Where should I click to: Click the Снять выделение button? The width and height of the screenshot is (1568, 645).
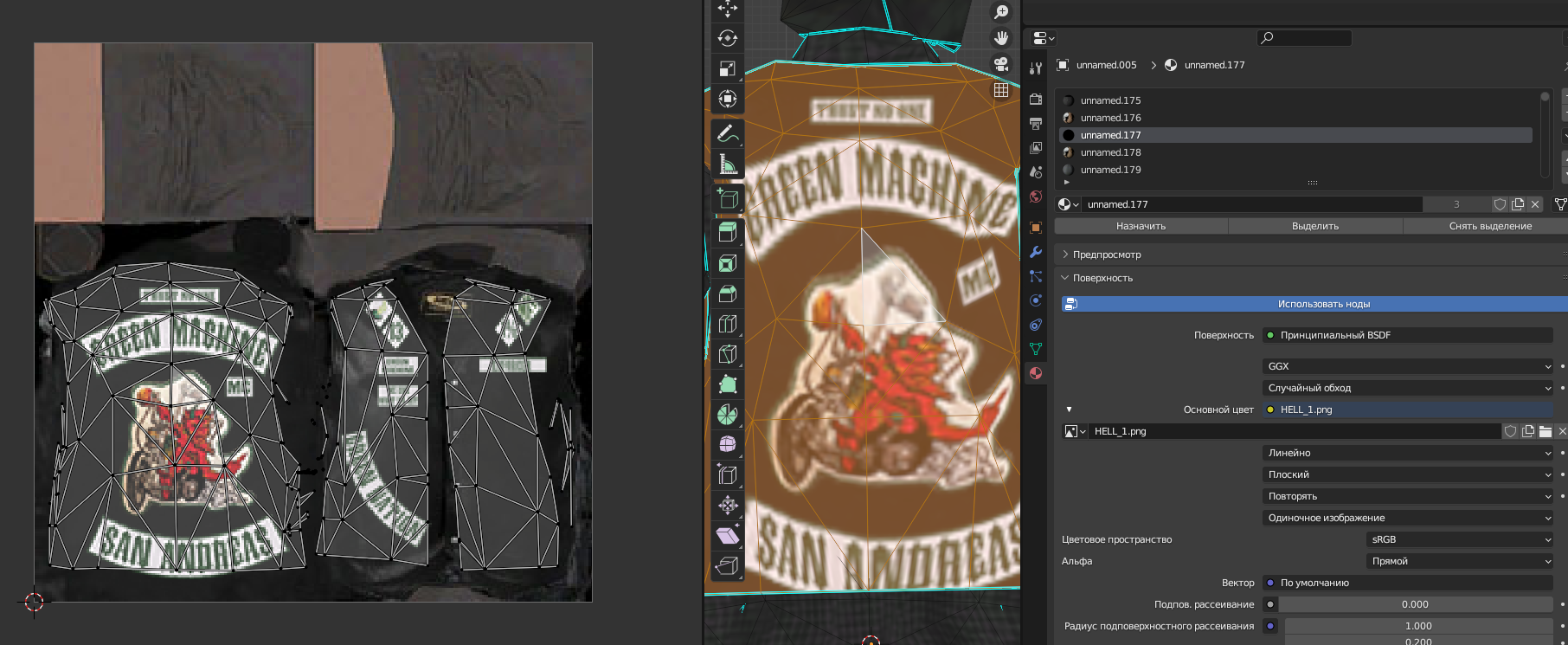click(x=1489, y=226)
